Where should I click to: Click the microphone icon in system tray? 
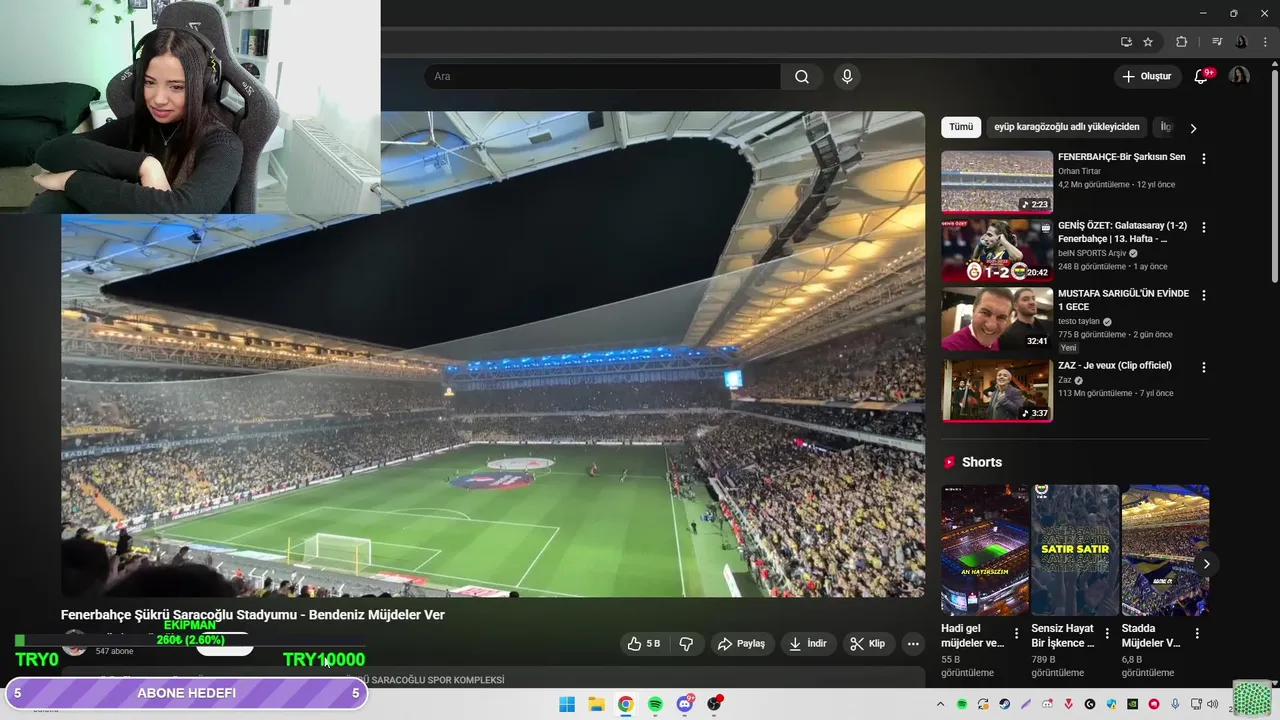(1174, 704)
